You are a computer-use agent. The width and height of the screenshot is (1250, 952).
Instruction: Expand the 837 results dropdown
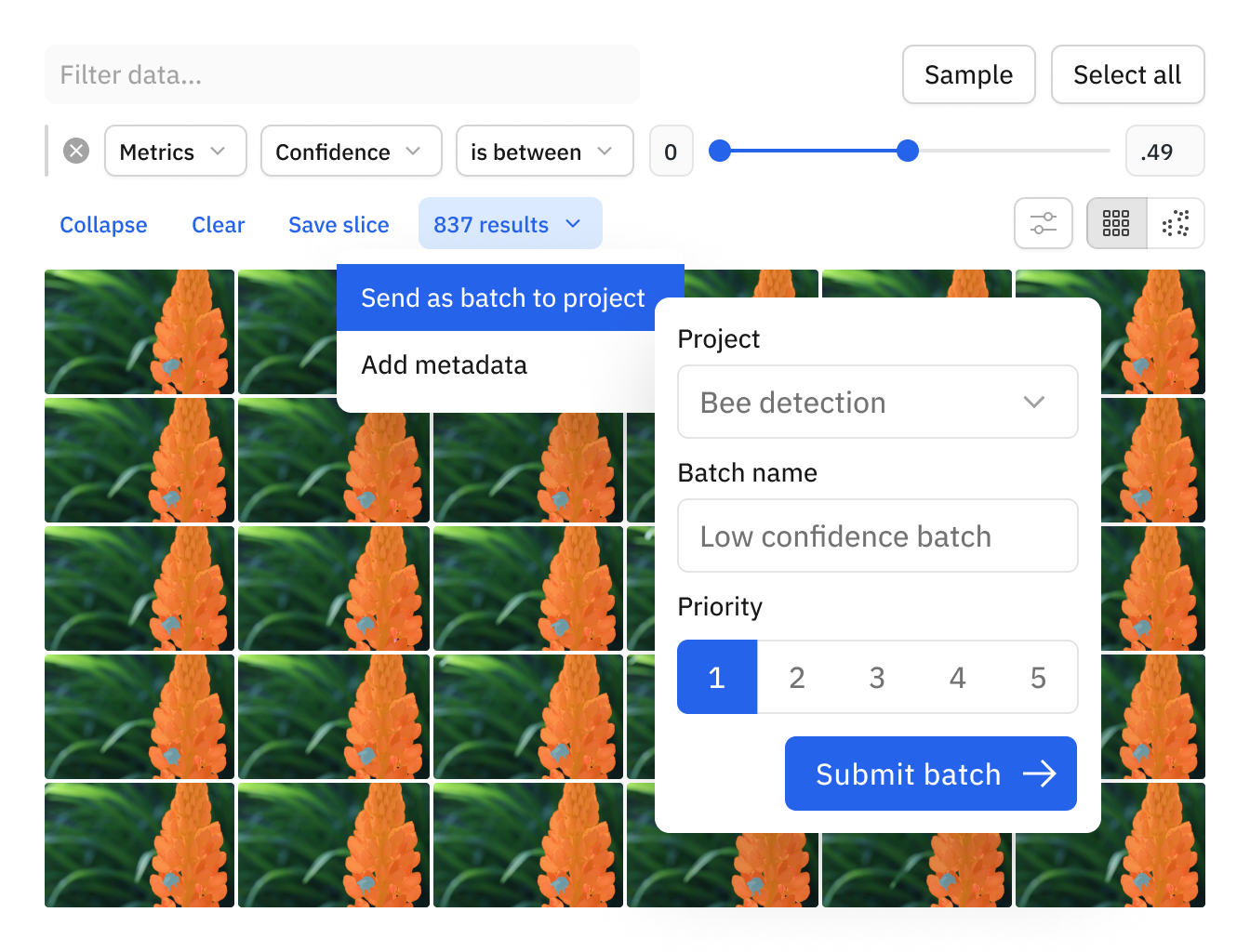[x=511, y=223]
